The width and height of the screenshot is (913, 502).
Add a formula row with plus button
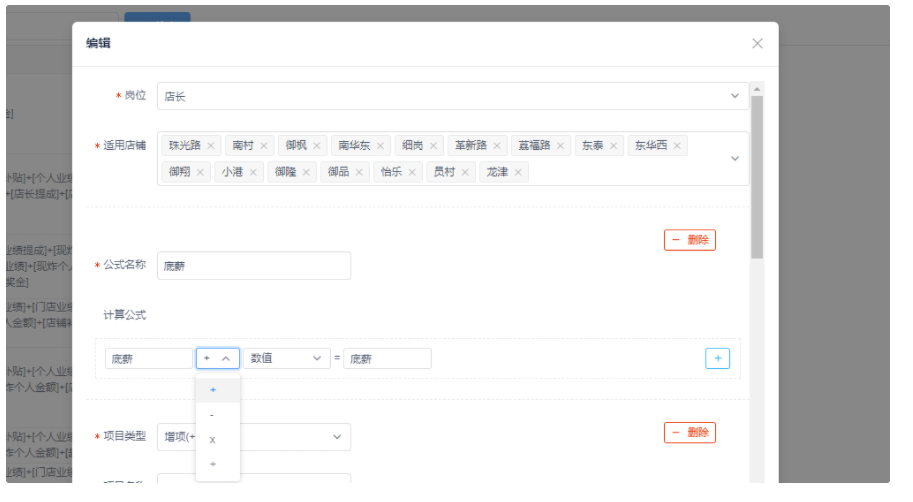point(717,359)
